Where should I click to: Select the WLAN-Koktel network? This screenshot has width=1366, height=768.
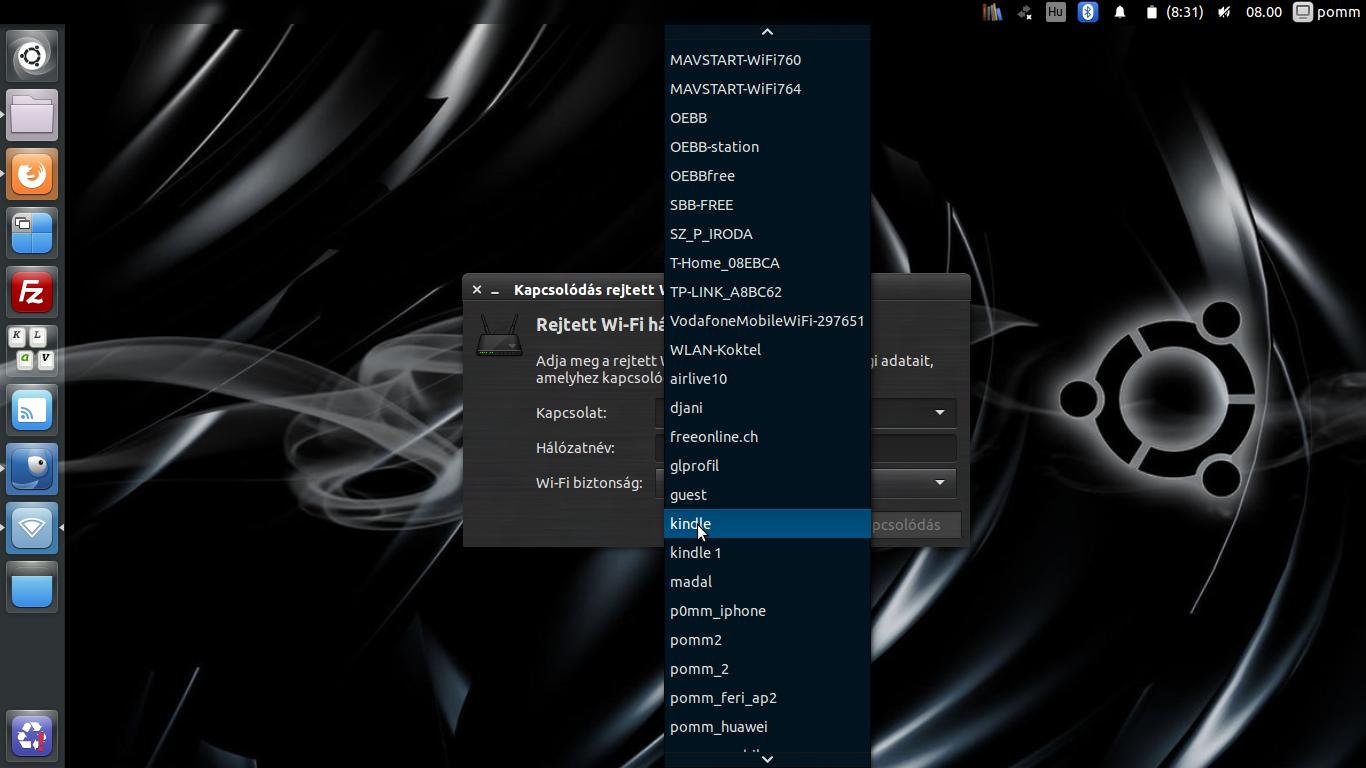[768, 350]
